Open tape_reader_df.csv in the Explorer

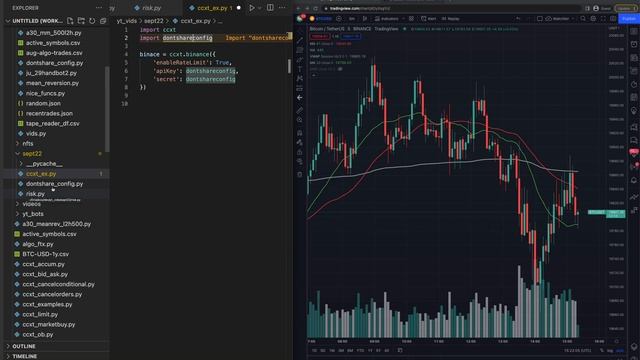53,124
